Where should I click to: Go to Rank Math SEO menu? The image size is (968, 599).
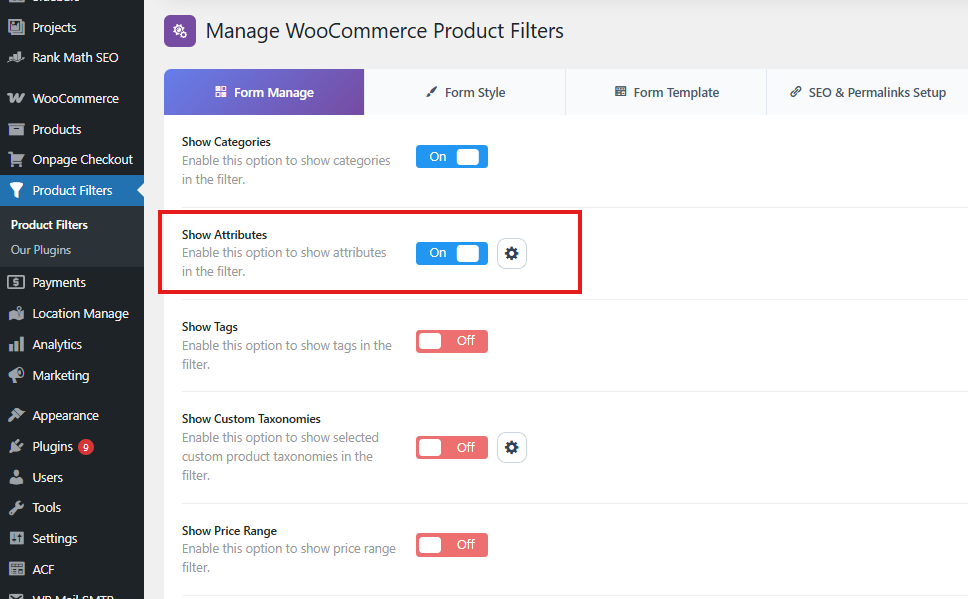click(x=75, y=57)
